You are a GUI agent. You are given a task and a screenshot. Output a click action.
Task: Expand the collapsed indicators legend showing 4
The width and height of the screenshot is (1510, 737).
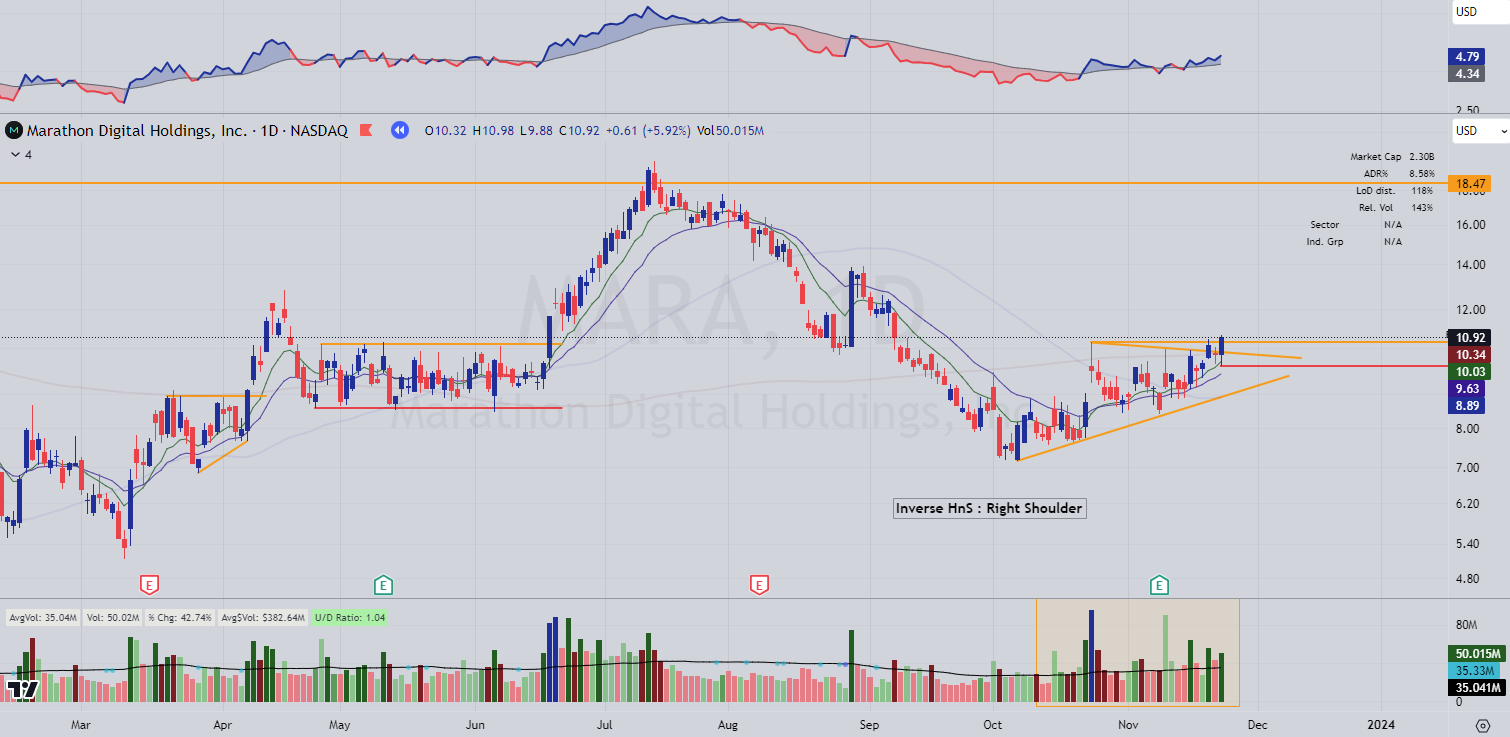(x=20, y=155)
